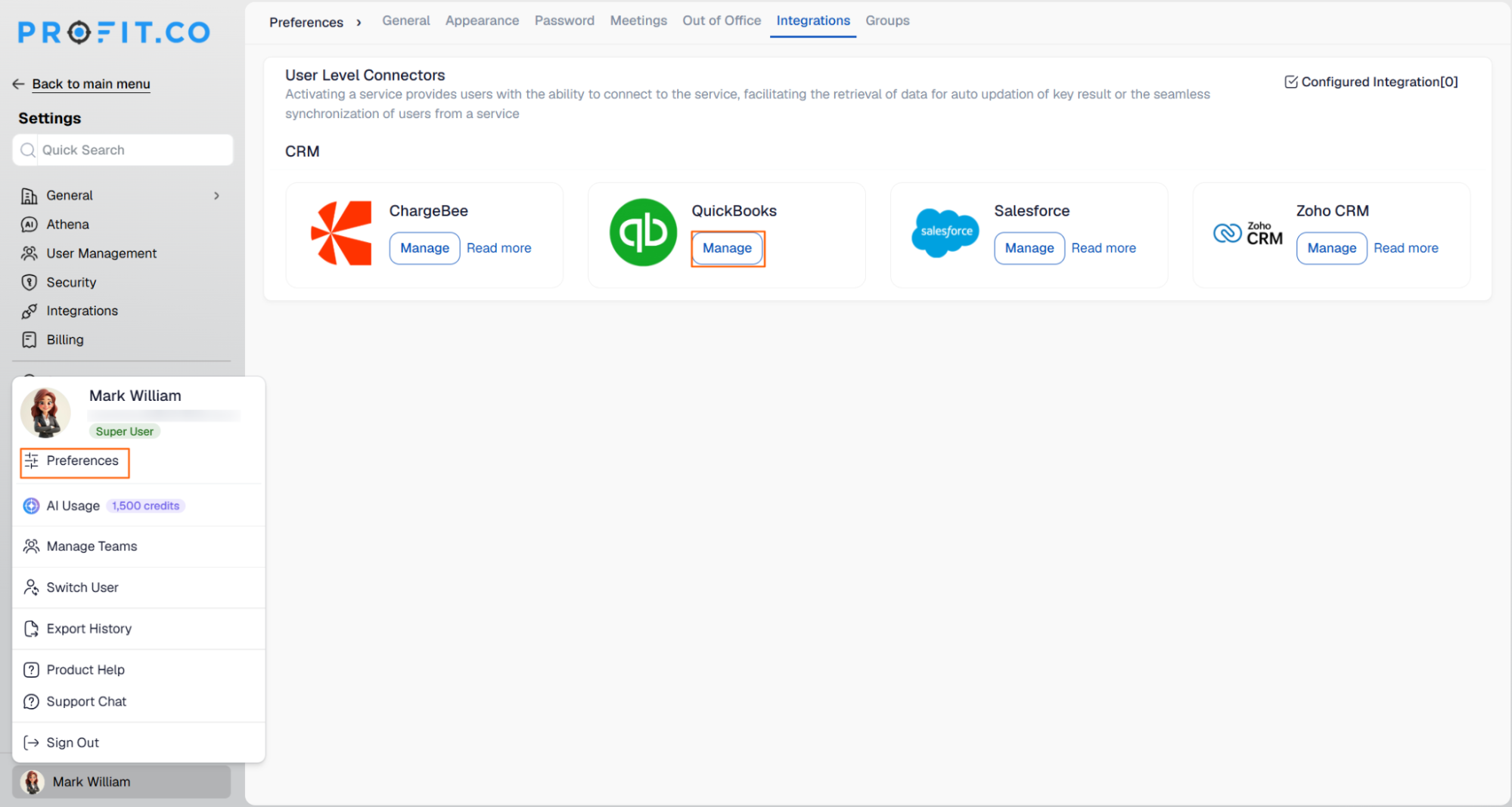The width and height of the screenshot is (1512, 807).
Task: Click the ChargeBee logo
Action: pos(341,233)
